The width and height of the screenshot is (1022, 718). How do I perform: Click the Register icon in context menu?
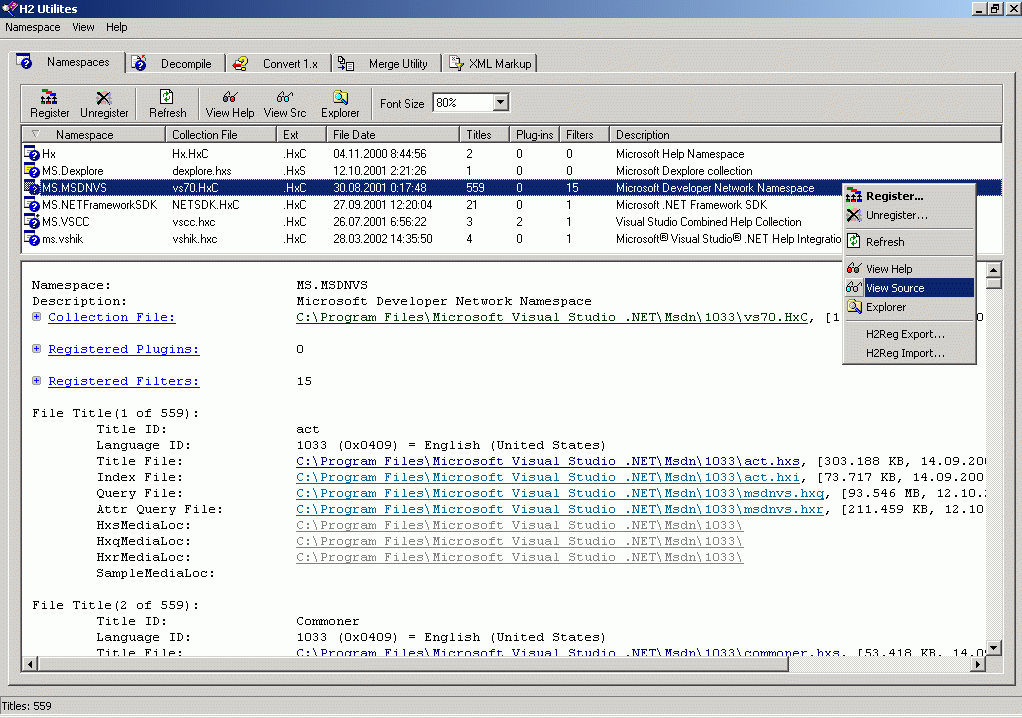(x=854, y=195)
